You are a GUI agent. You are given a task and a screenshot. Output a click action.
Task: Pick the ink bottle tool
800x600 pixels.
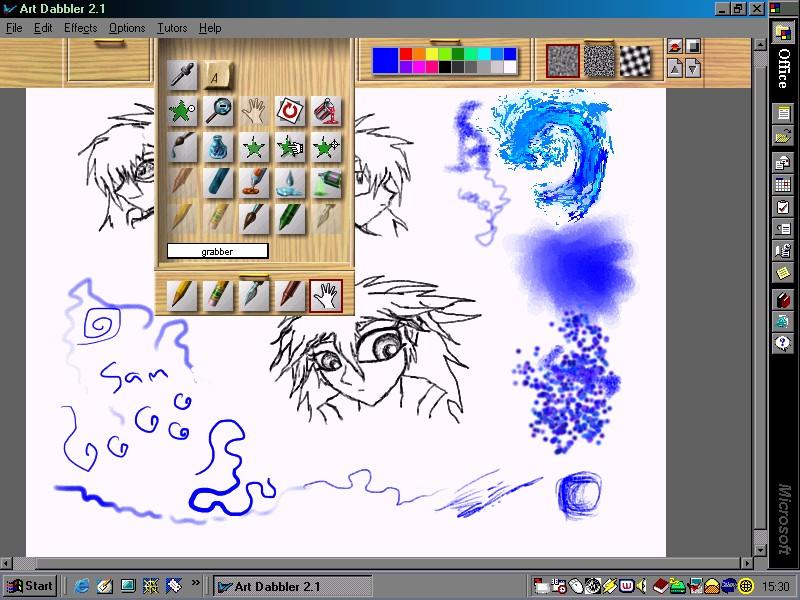click(218, 147)
